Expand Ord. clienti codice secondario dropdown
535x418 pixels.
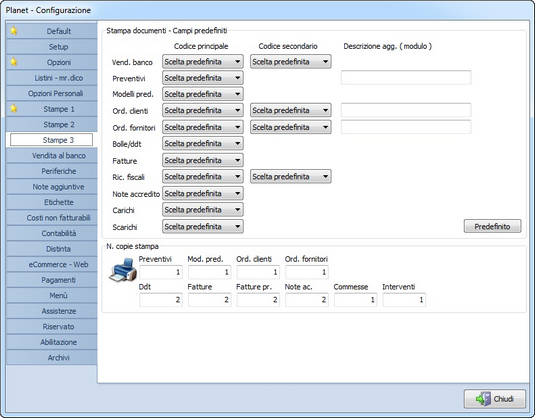pos(290,110)
